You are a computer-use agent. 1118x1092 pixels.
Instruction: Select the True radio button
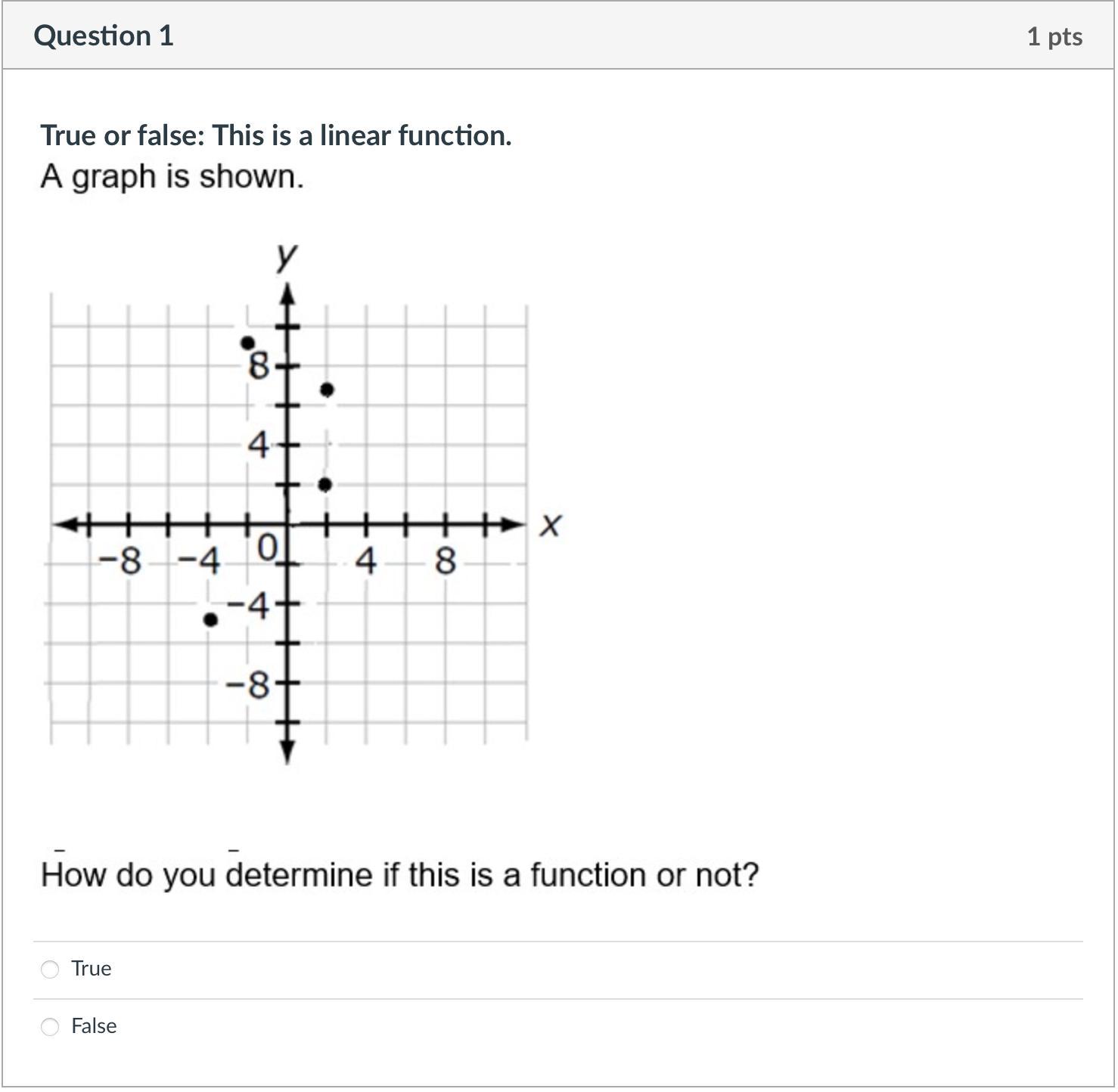pyautogui.click(x=50, y=969)
